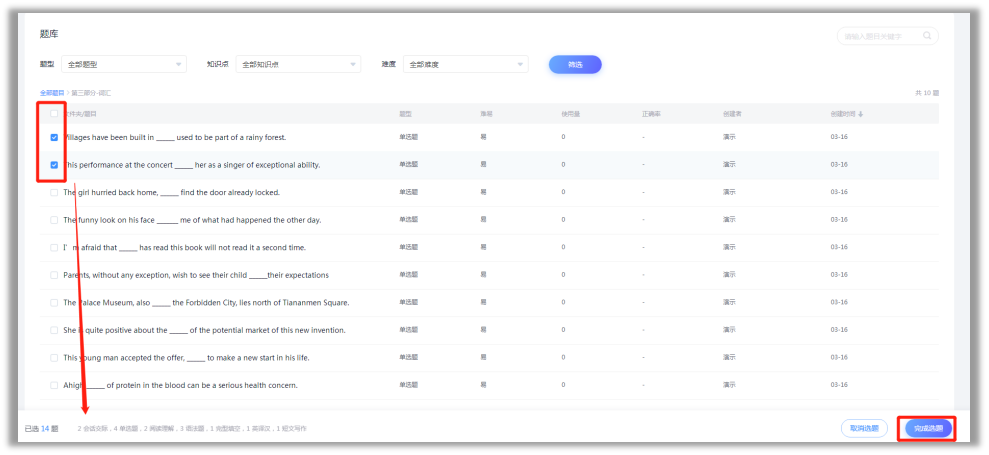989x455 pixels.
Task: Check 'Parents, without any exception' question
Action: (54, 275)
